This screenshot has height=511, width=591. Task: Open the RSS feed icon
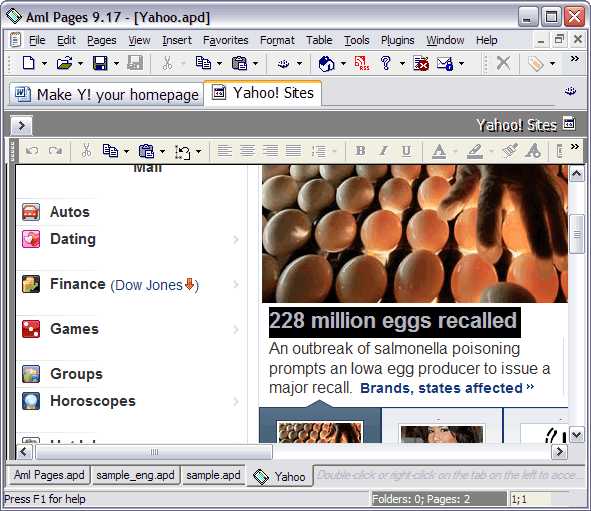[361, 63]
